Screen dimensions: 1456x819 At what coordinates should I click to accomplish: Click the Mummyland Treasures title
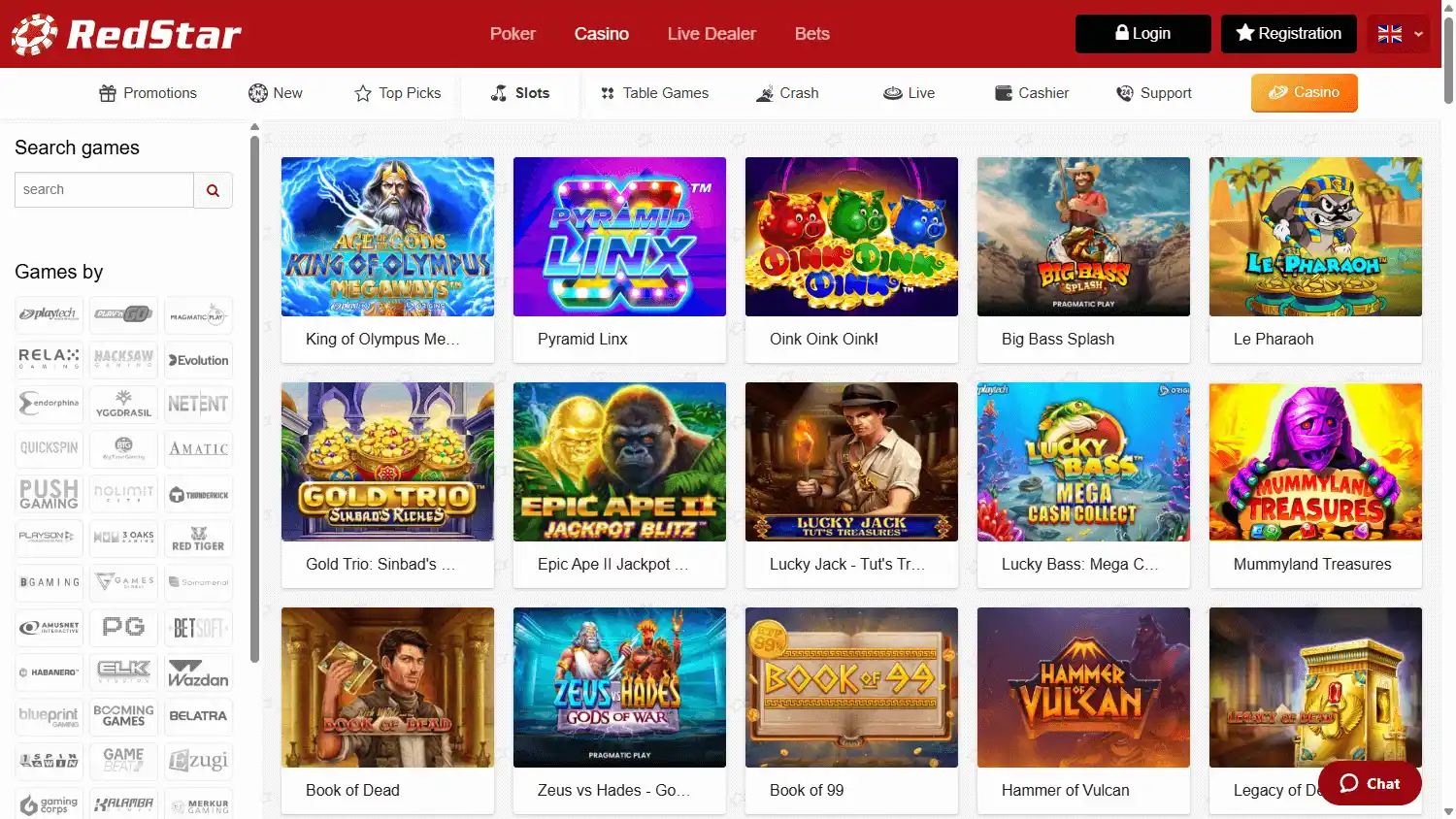tap(1312, 565)
